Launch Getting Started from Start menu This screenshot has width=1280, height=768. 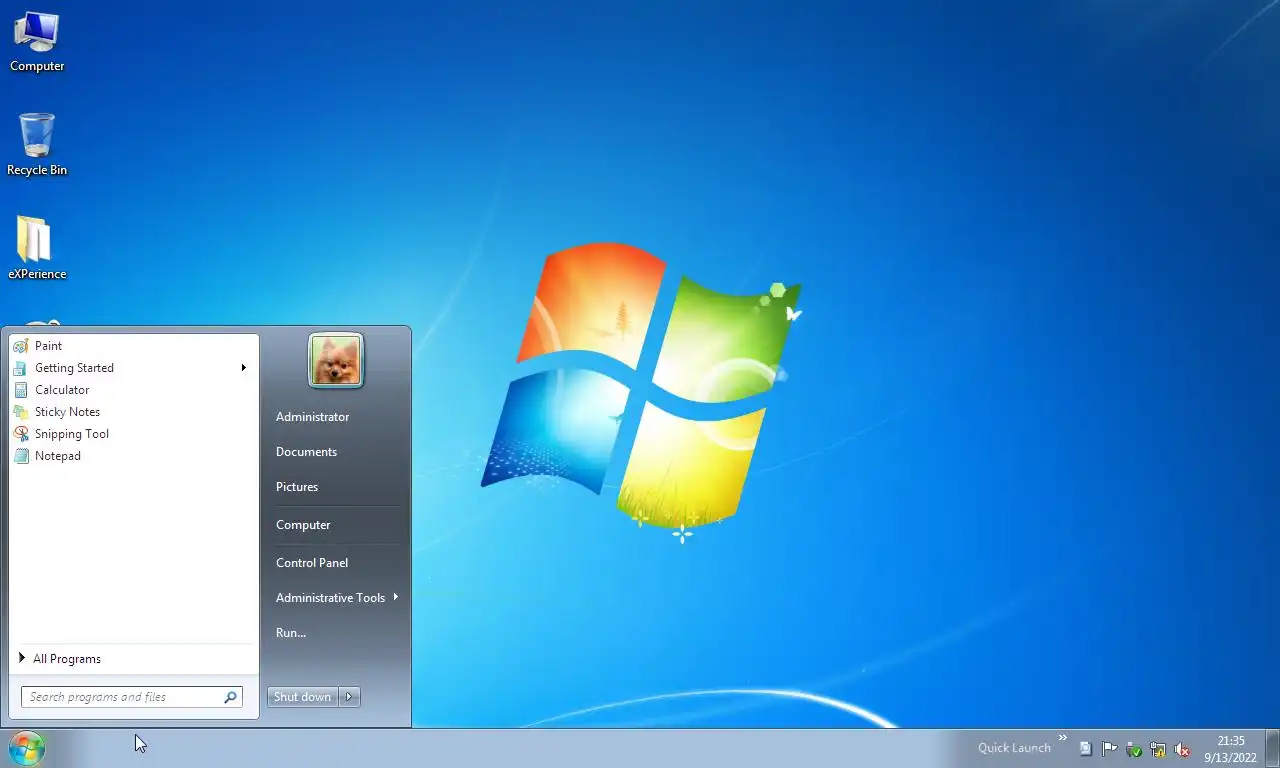point(134,368)
